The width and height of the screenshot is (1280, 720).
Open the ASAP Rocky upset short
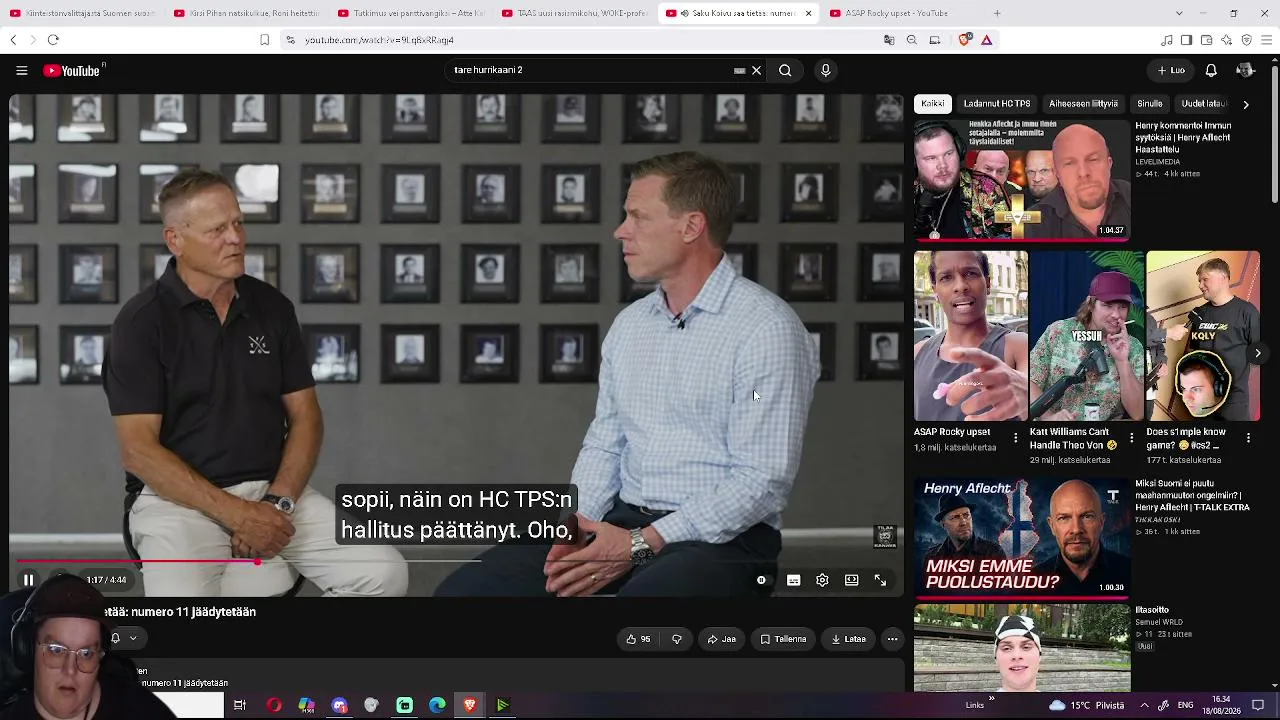971,336
